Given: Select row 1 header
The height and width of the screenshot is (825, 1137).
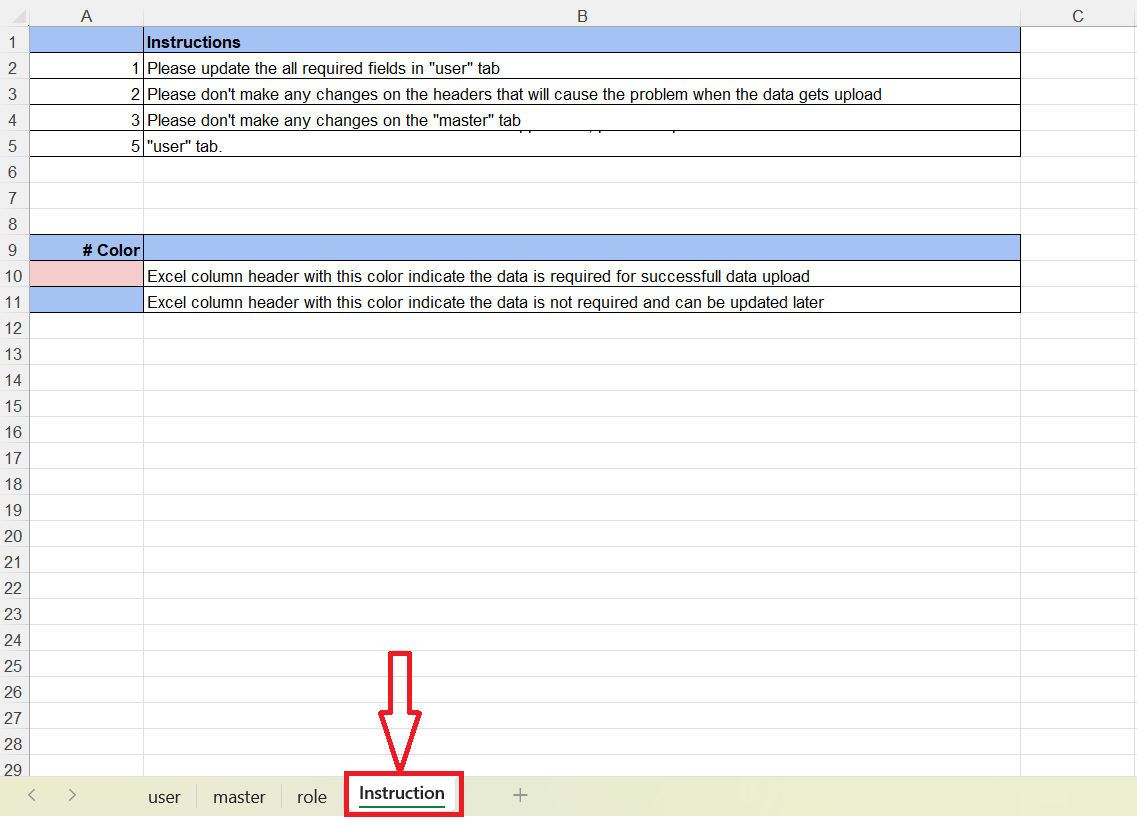Looking at the screenshot, I should (x=13, y=42).
